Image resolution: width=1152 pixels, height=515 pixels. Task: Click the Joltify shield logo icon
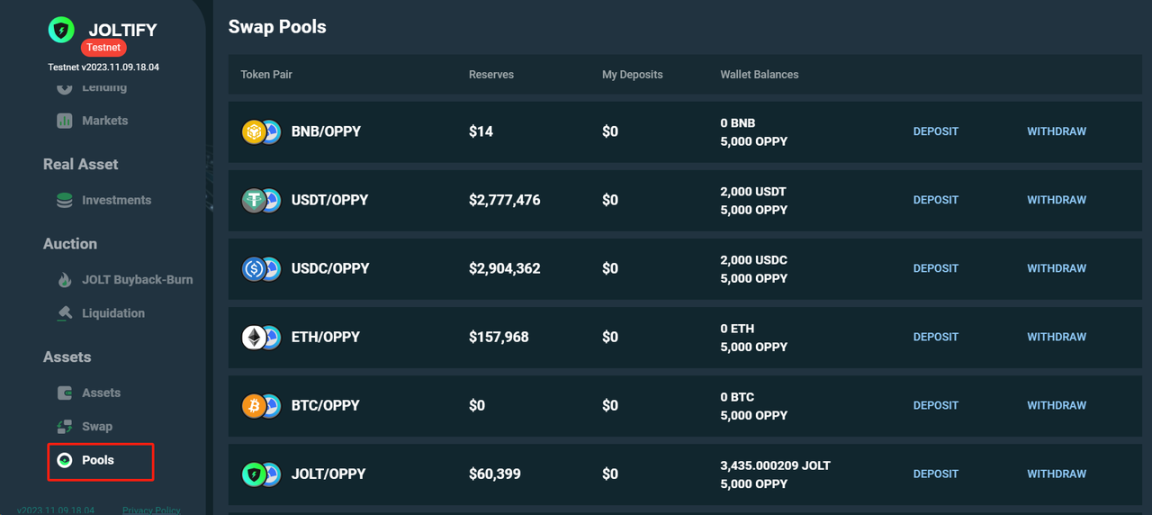62,29
